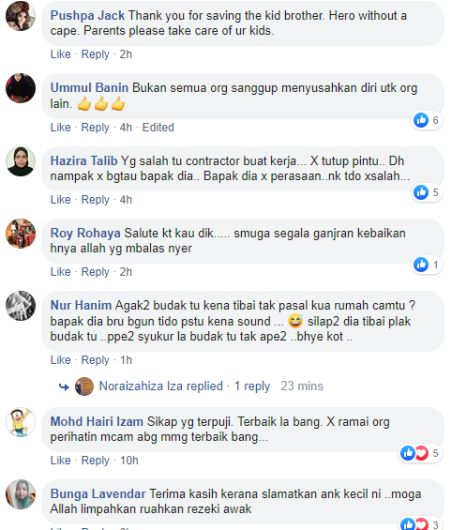Reply to Mohd Hairi Izam's comment

click(x=95, y=460)
